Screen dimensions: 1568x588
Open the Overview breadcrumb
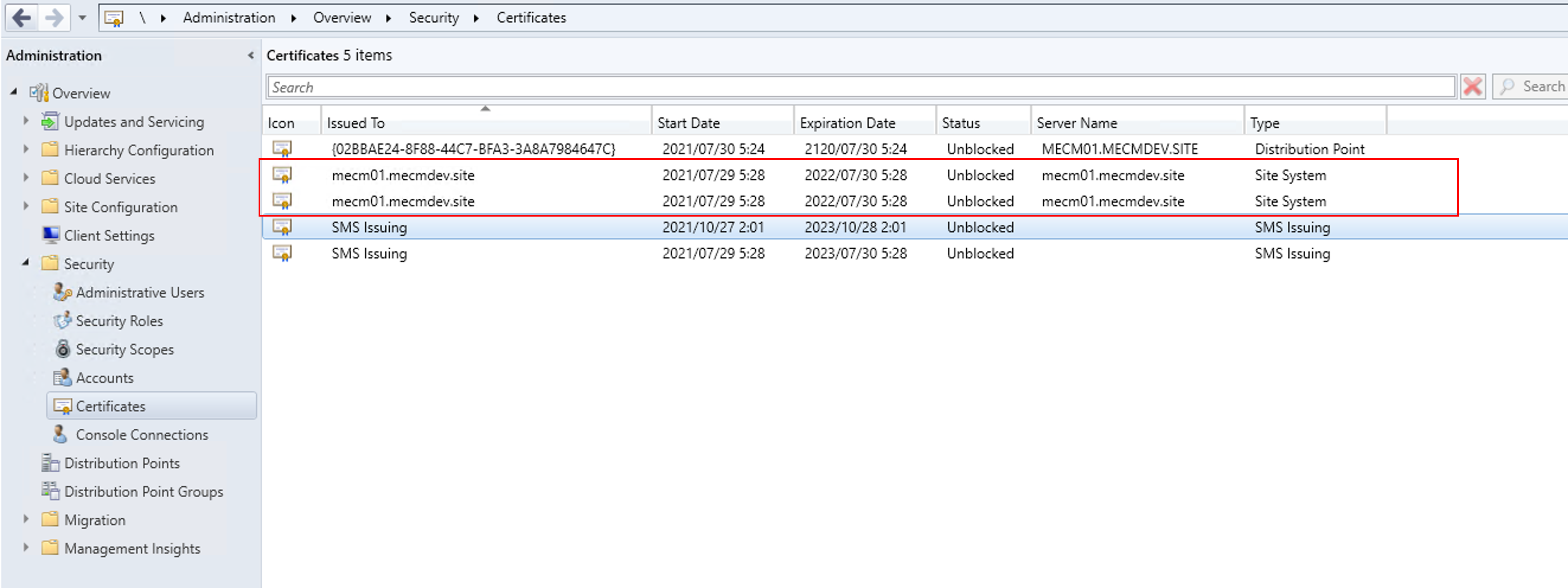click(x=342, y=18)
